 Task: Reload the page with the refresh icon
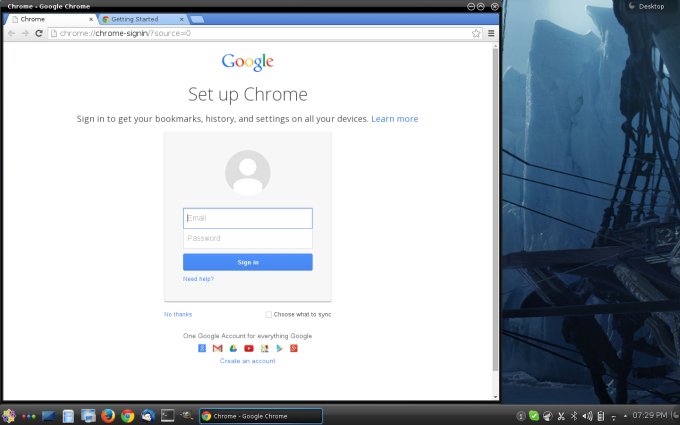pos(39,33)
